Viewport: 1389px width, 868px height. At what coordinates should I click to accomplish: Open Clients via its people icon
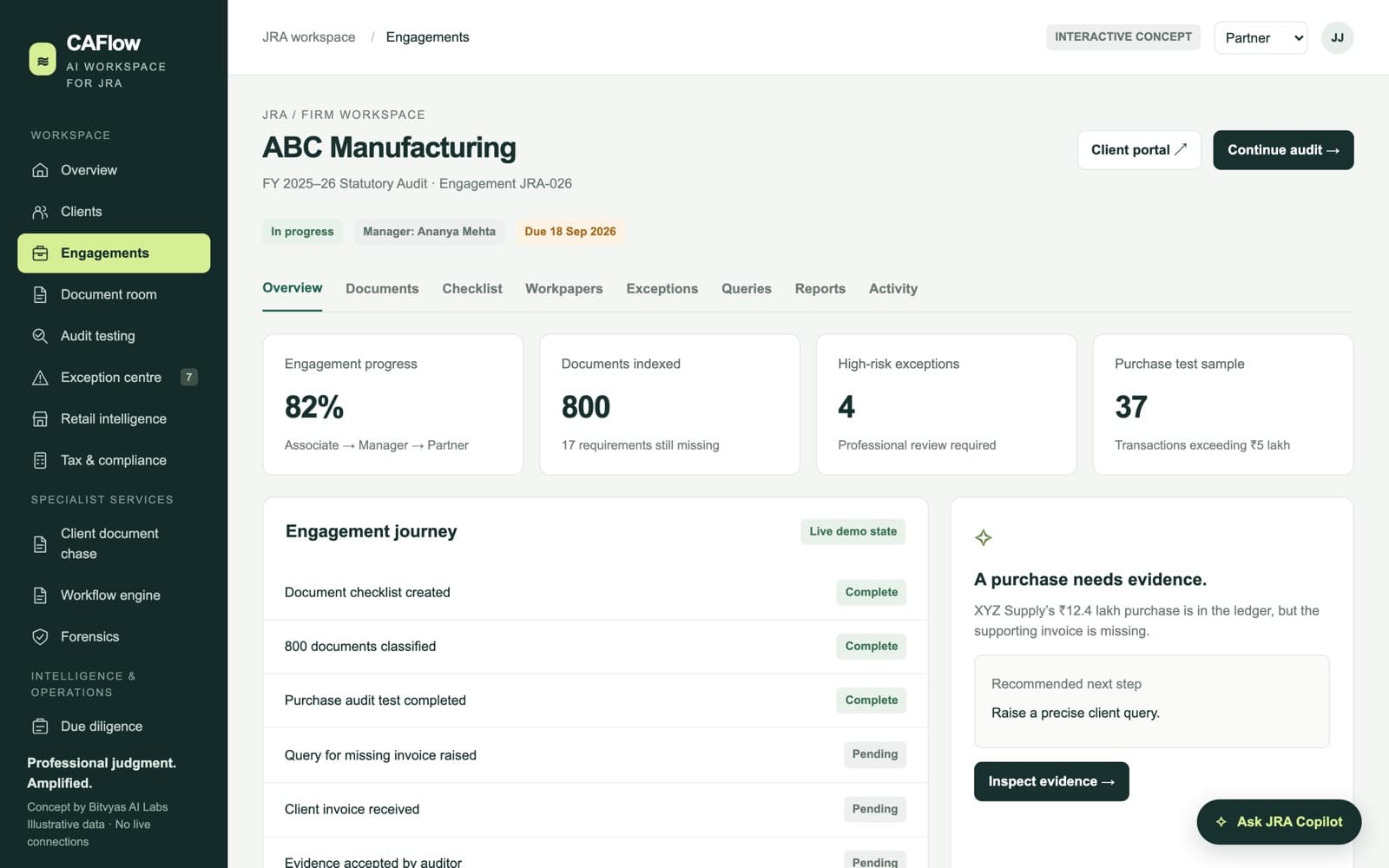point(40,212)
